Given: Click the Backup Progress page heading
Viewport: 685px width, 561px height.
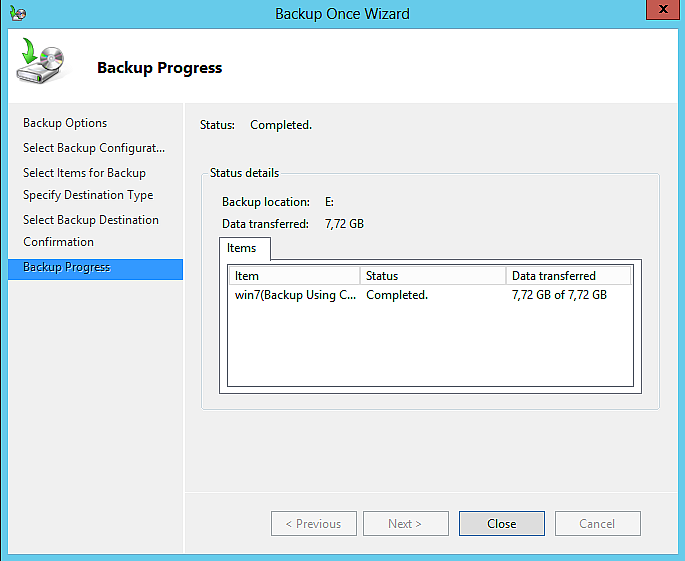Looking at the screenshot, I should coord(160,68).
